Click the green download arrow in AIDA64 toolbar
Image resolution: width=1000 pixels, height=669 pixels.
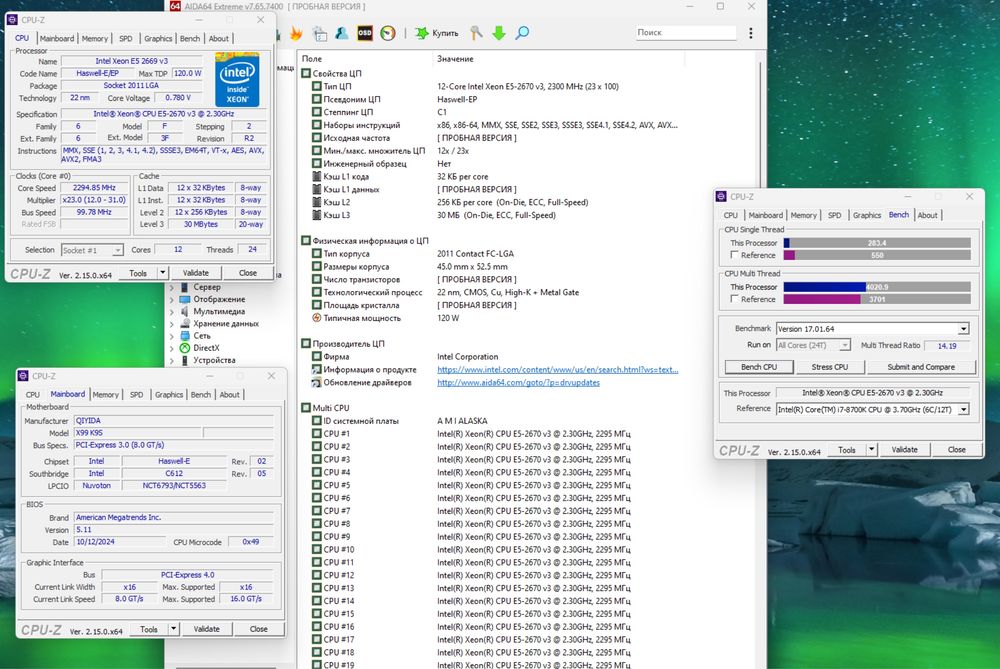click(x=499, y=33)
